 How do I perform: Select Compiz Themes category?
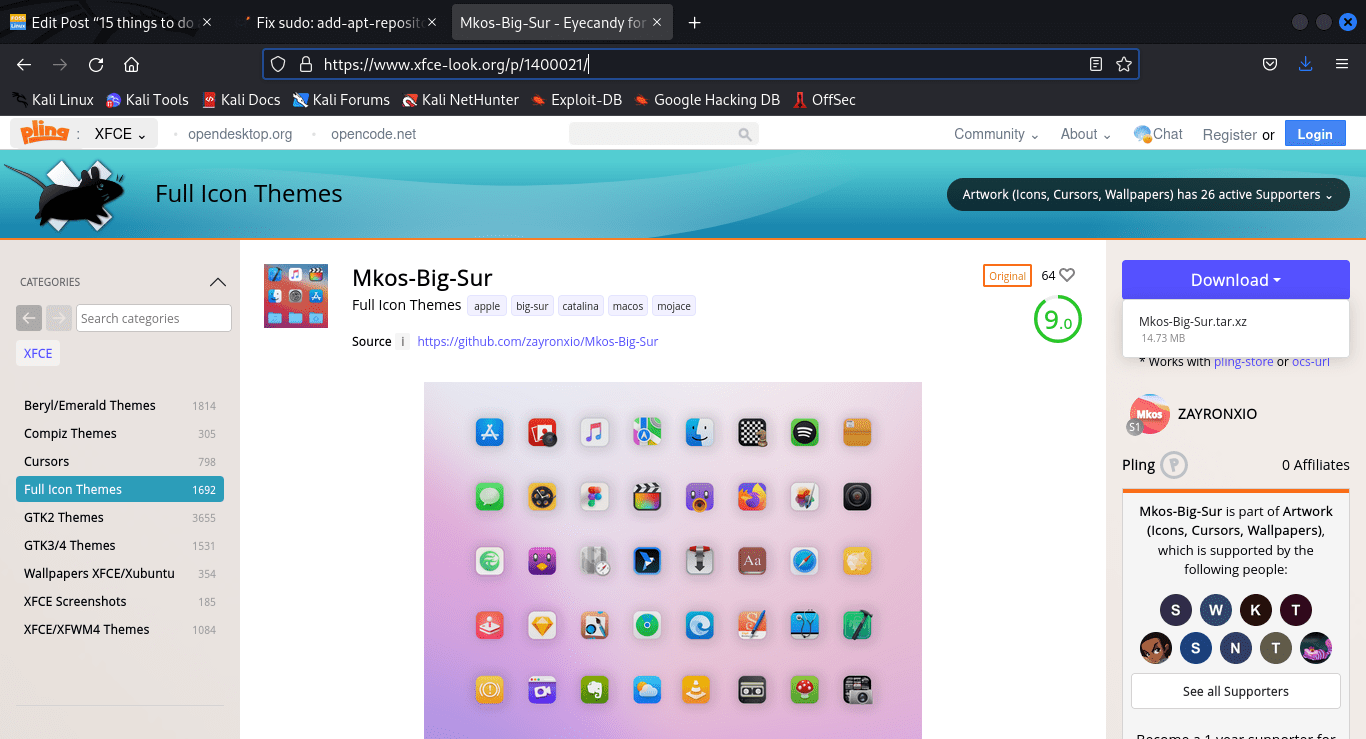click(x=120, y=433)
